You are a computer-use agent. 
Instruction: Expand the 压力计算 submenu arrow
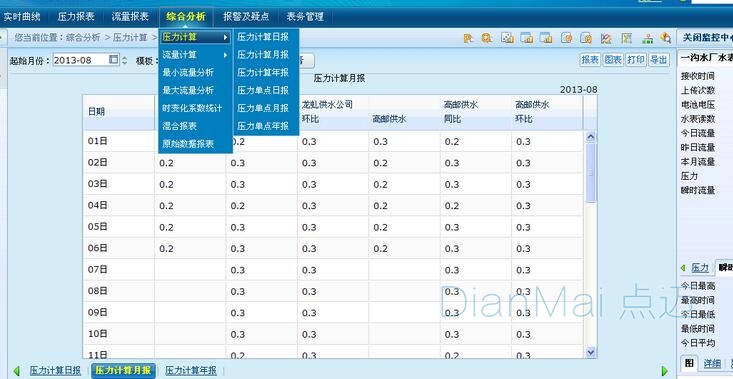pos(226,37)
